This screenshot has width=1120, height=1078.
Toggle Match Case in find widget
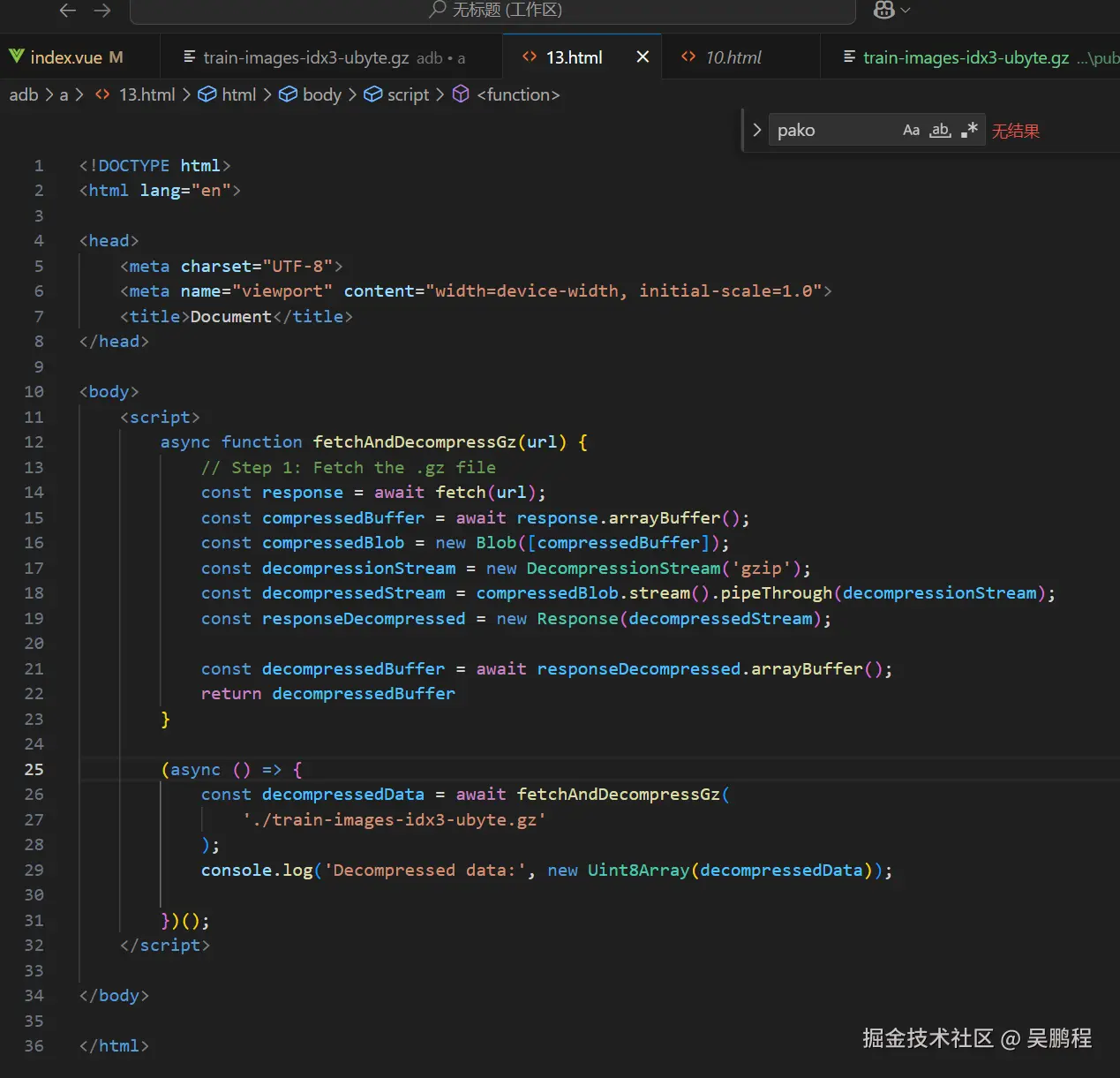(911, 131)
